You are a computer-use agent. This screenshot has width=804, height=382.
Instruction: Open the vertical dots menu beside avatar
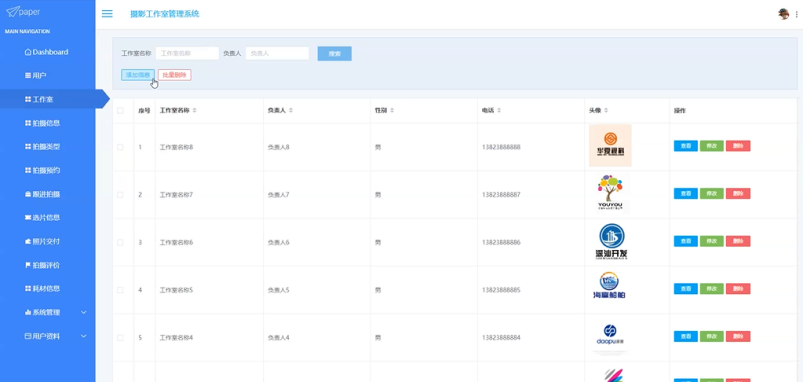click(x=796, y=14)
